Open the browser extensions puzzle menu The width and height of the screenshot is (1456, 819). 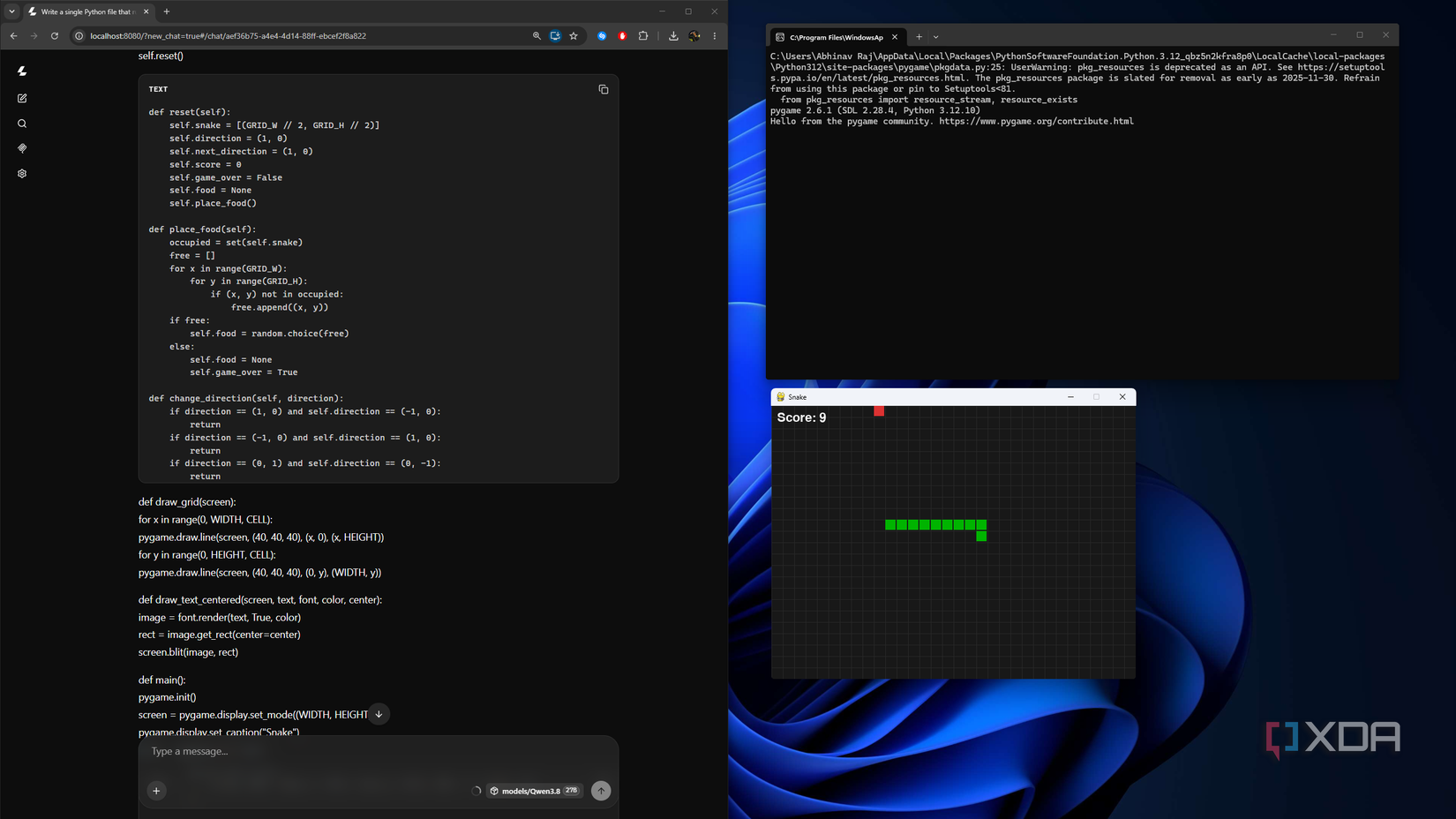[x=643, y=36]
